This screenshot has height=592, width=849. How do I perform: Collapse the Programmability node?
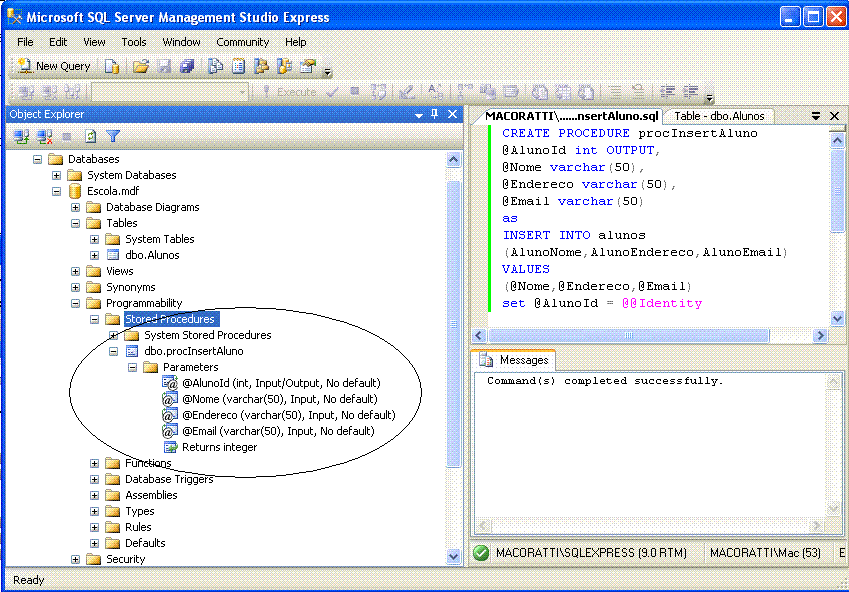(75, 303)
